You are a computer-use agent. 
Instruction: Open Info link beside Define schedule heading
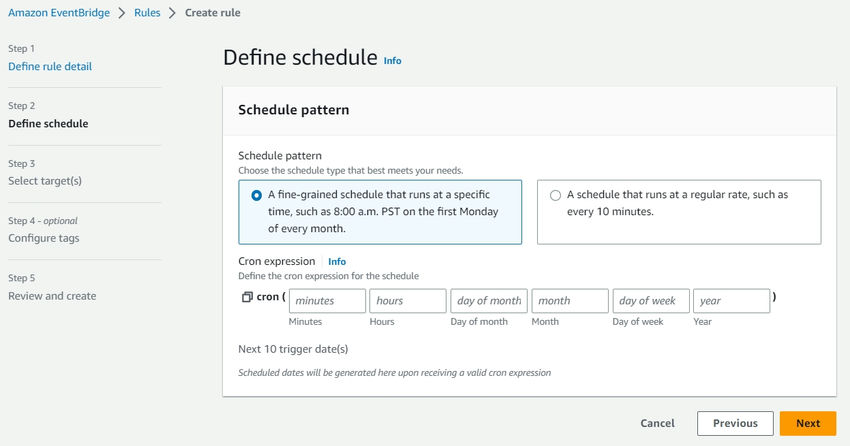tap(392, 61)
